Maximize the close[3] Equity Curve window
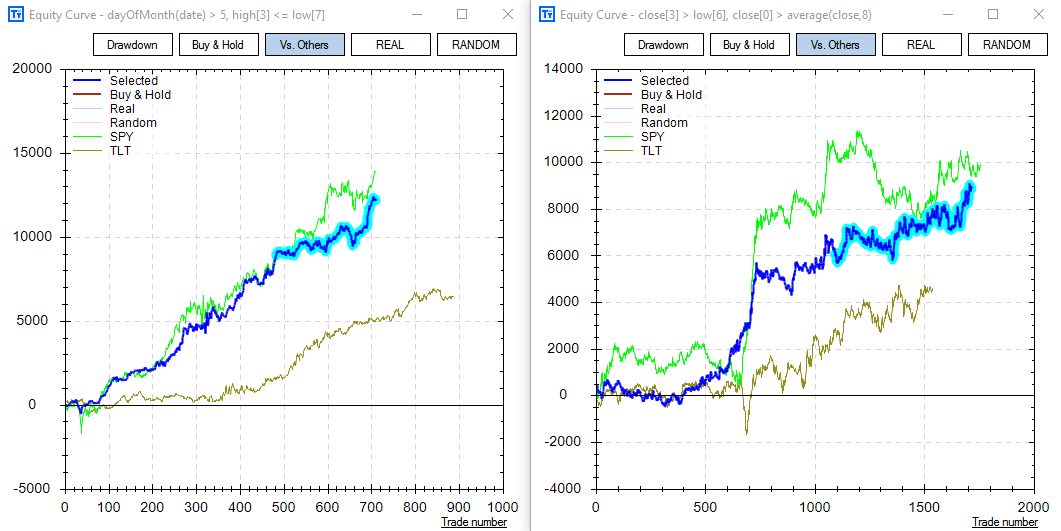Screen dimensions: 1061x531 click(x=993, y=15)
